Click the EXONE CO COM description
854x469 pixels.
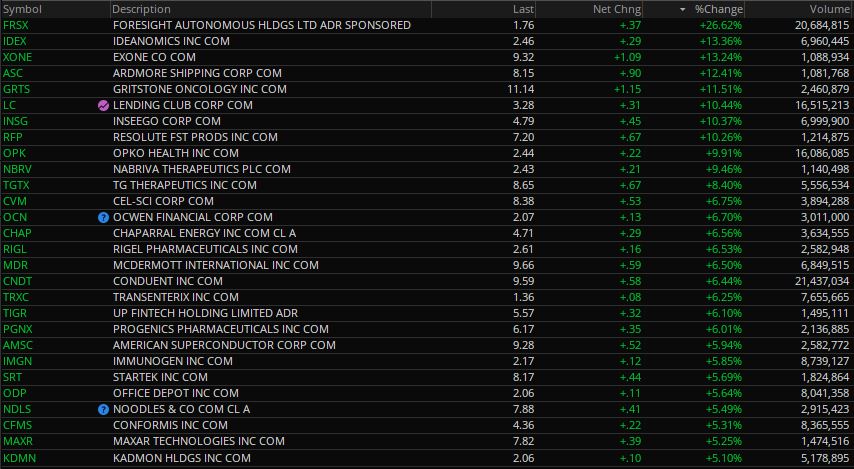click(x=154, y=57)
